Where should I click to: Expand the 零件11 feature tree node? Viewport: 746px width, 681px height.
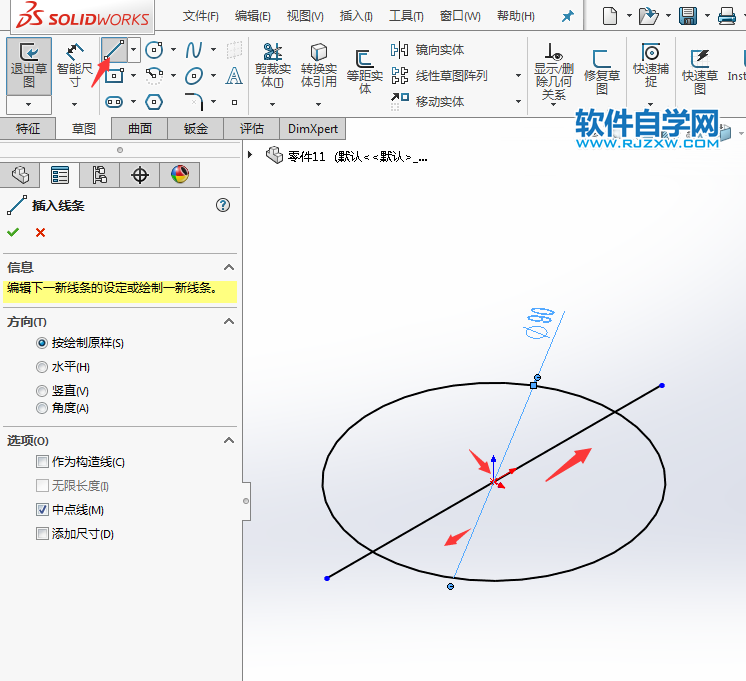coord(250,155)
